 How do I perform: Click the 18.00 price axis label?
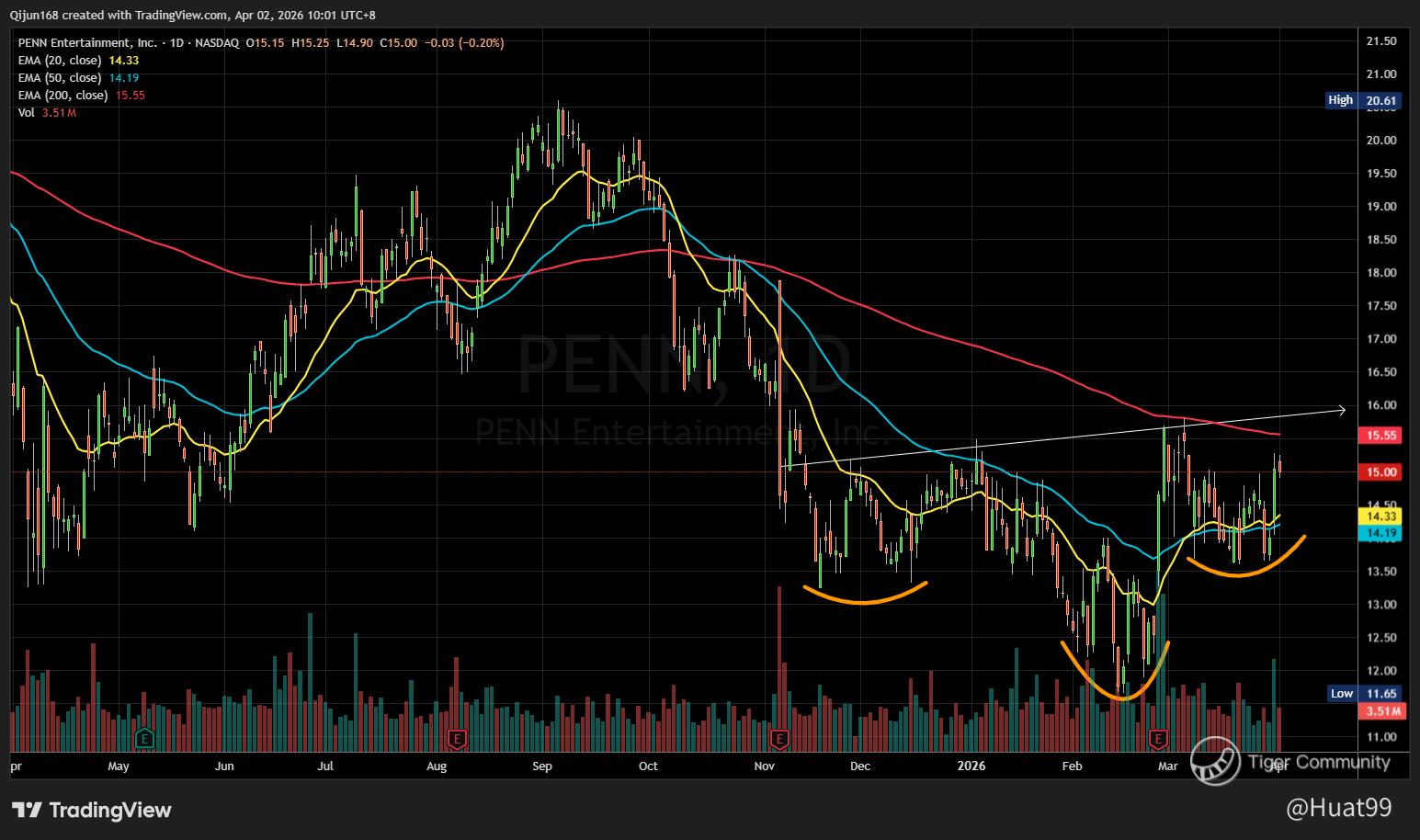pyautogui.click(x=1381, y=273)
